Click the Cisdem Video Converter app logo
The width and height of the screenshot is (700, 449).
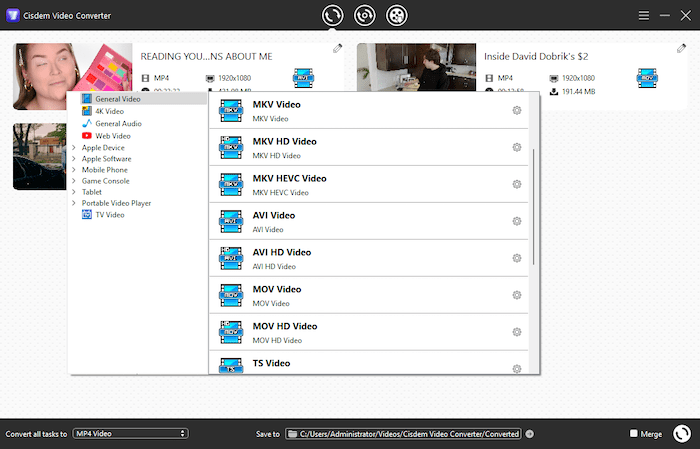[12, 16]
